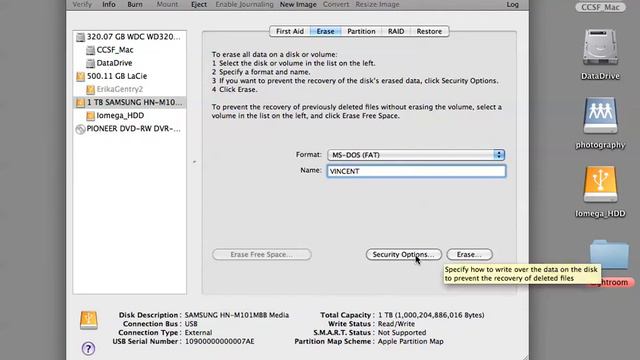640x360 pixels.
Task: Click the SAMSUNG HN-M101MBB Media description text
Action: (237, 315)
